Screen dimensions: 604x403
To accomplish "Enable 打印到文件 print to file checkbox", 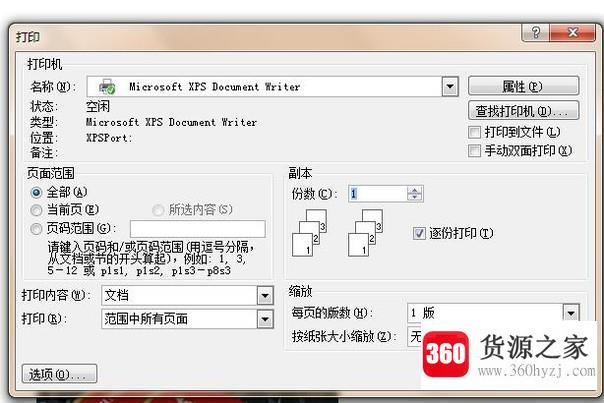I will tap(474, 132).
